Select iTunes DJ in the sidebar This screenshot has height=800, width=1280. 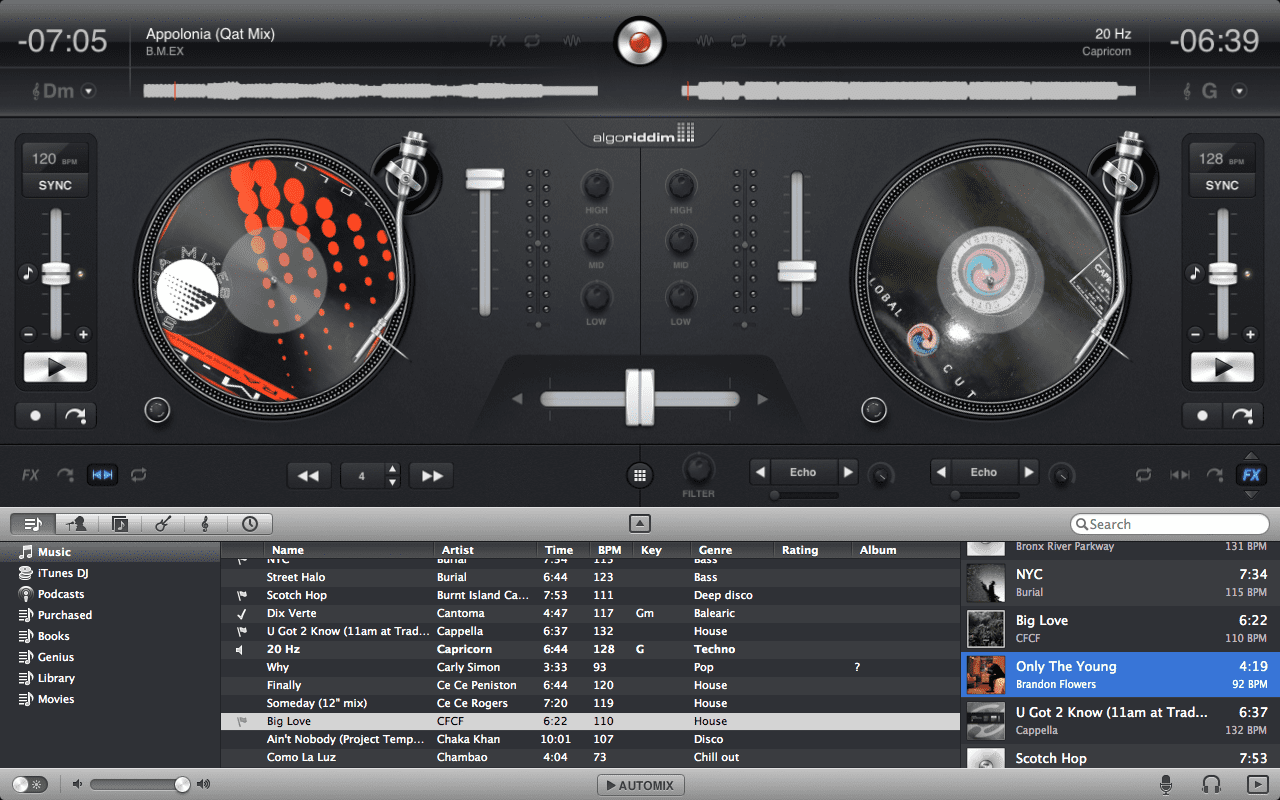62,573
